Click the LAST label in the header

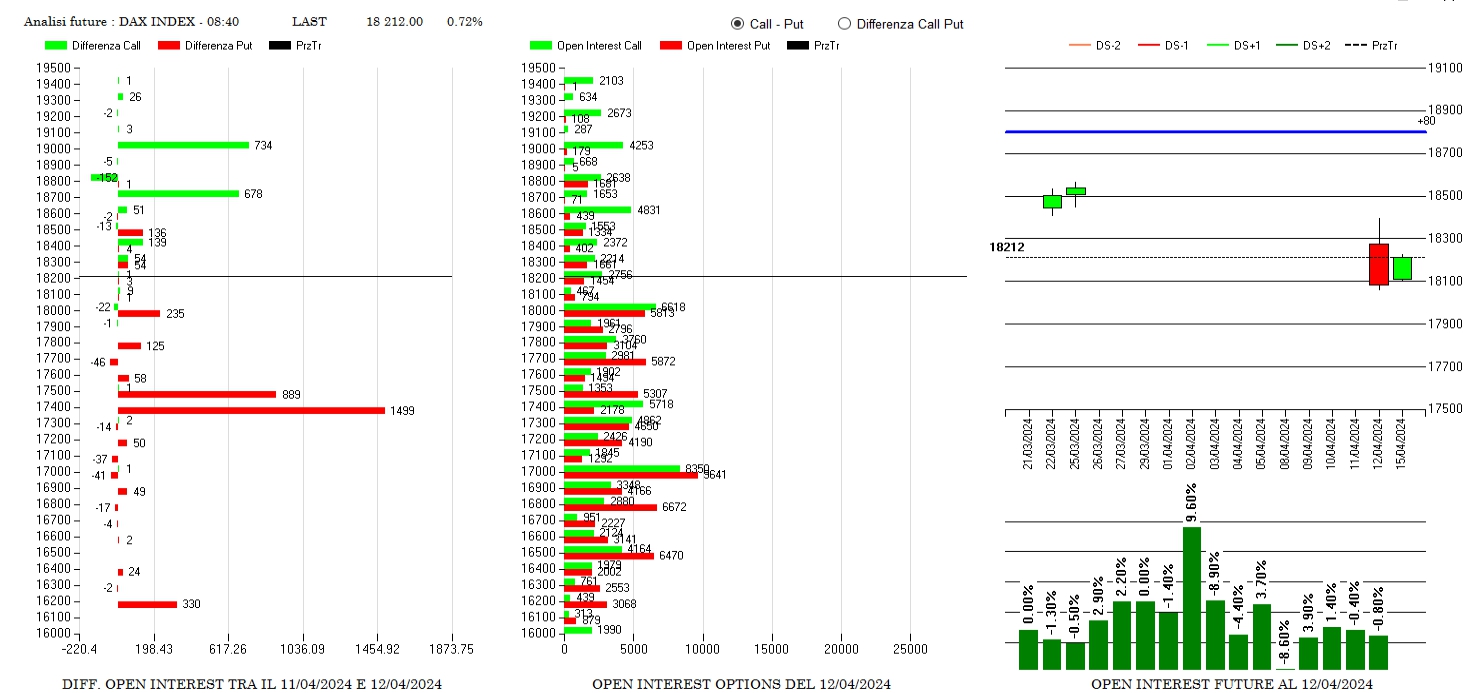tap(309, 21)
